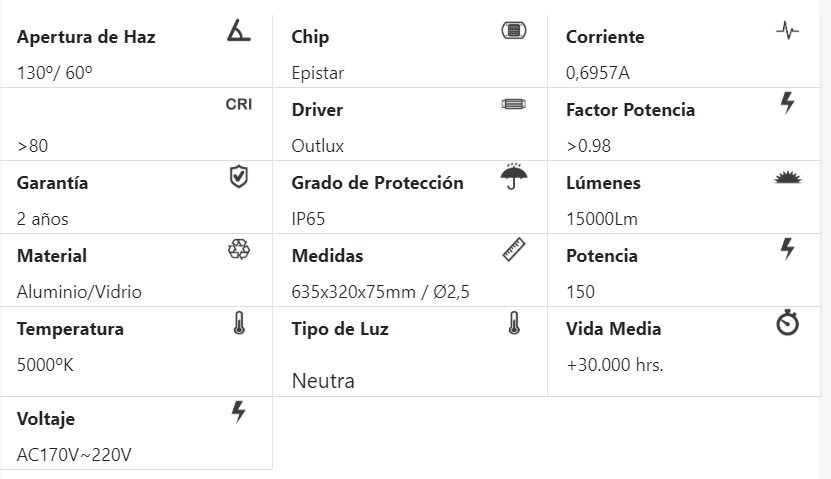
Task: Click the umbrella icon for Grado de Protección
Action: tap(514, 177)
